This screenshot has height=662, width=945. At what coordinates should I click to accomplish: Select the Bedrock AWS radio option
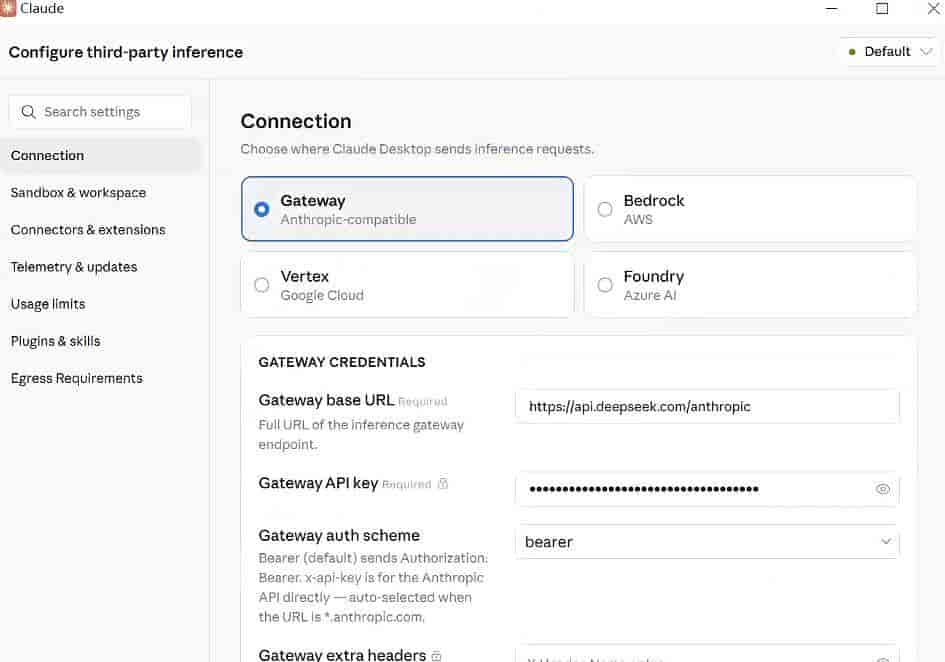[750, 209]
